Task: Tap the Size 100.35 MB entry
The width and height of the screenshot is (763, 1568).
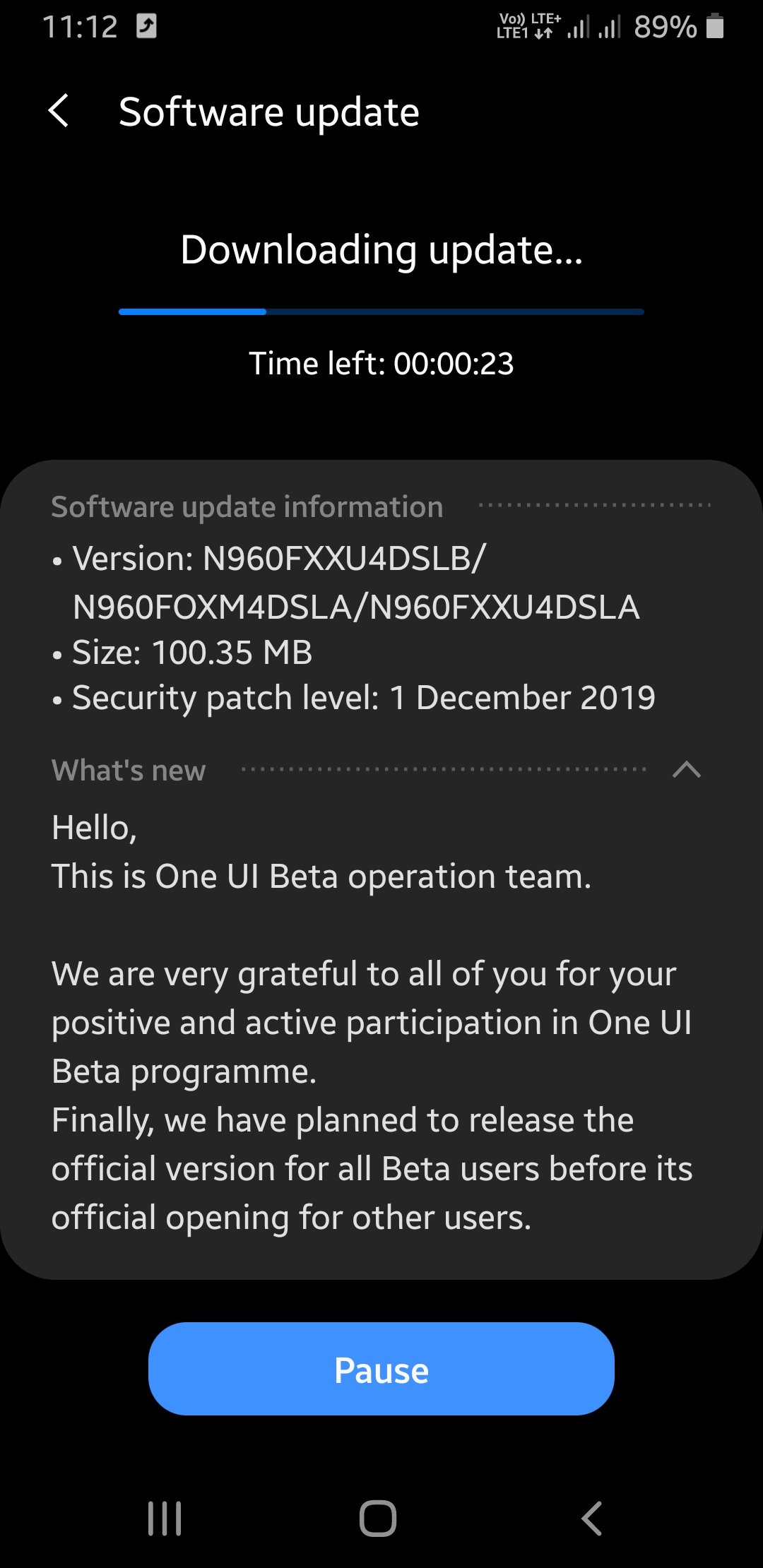Action: click(192, 652)
